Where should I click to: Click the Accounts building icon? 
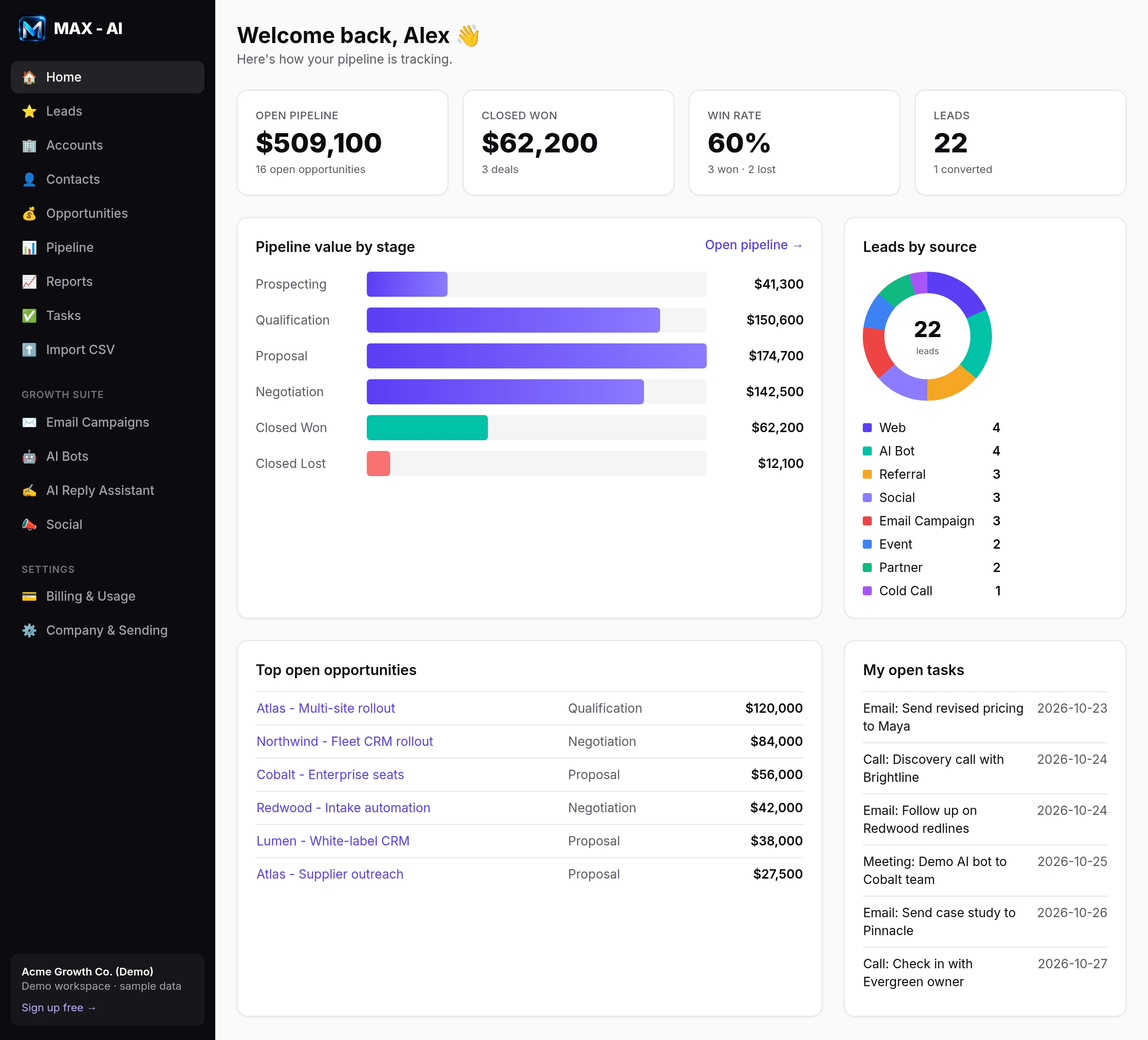[x=29, y=146]
